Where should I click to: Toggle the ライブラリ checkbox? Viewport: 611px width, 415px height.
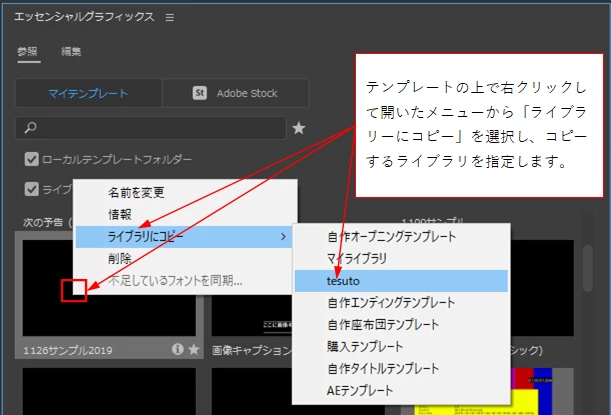pos(32,189)
